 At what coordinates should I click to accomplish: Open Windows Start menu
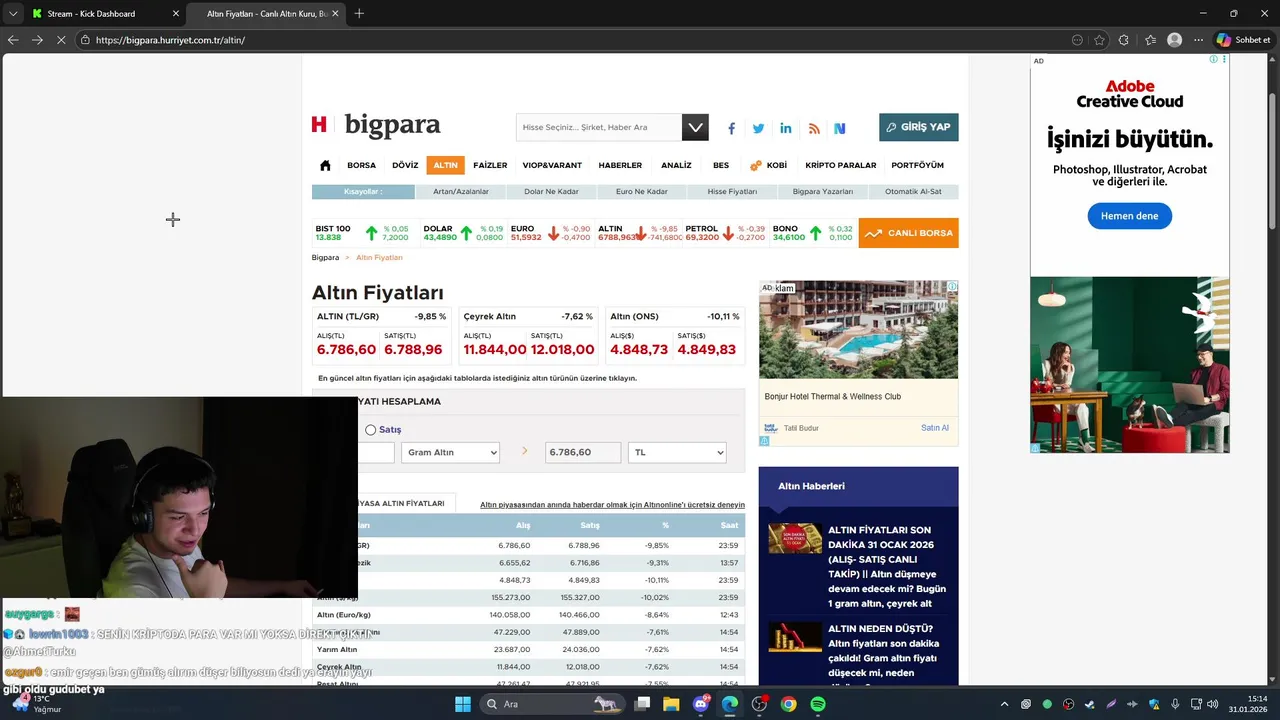[463, 704]
